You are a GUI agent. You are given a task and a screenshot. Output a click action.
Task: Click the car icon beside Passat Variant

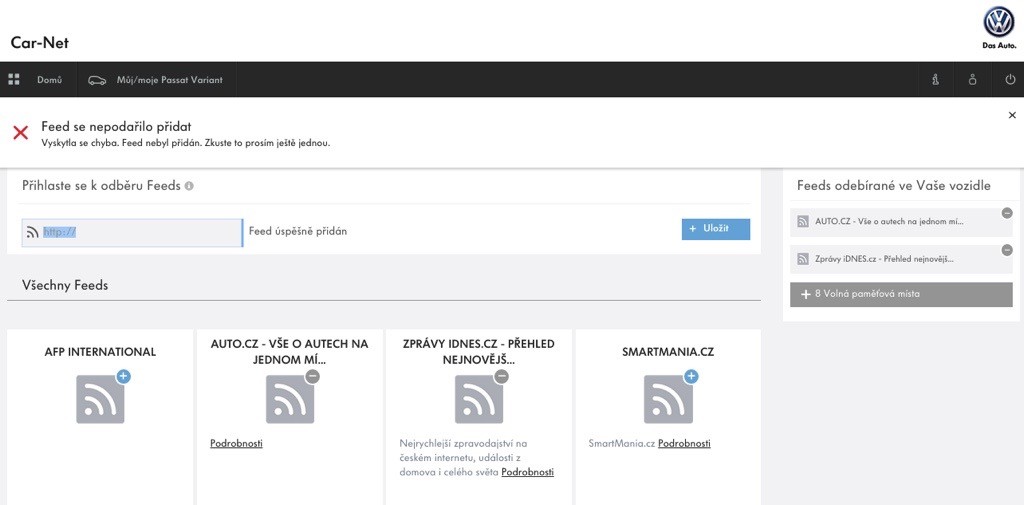click(97, 80)
